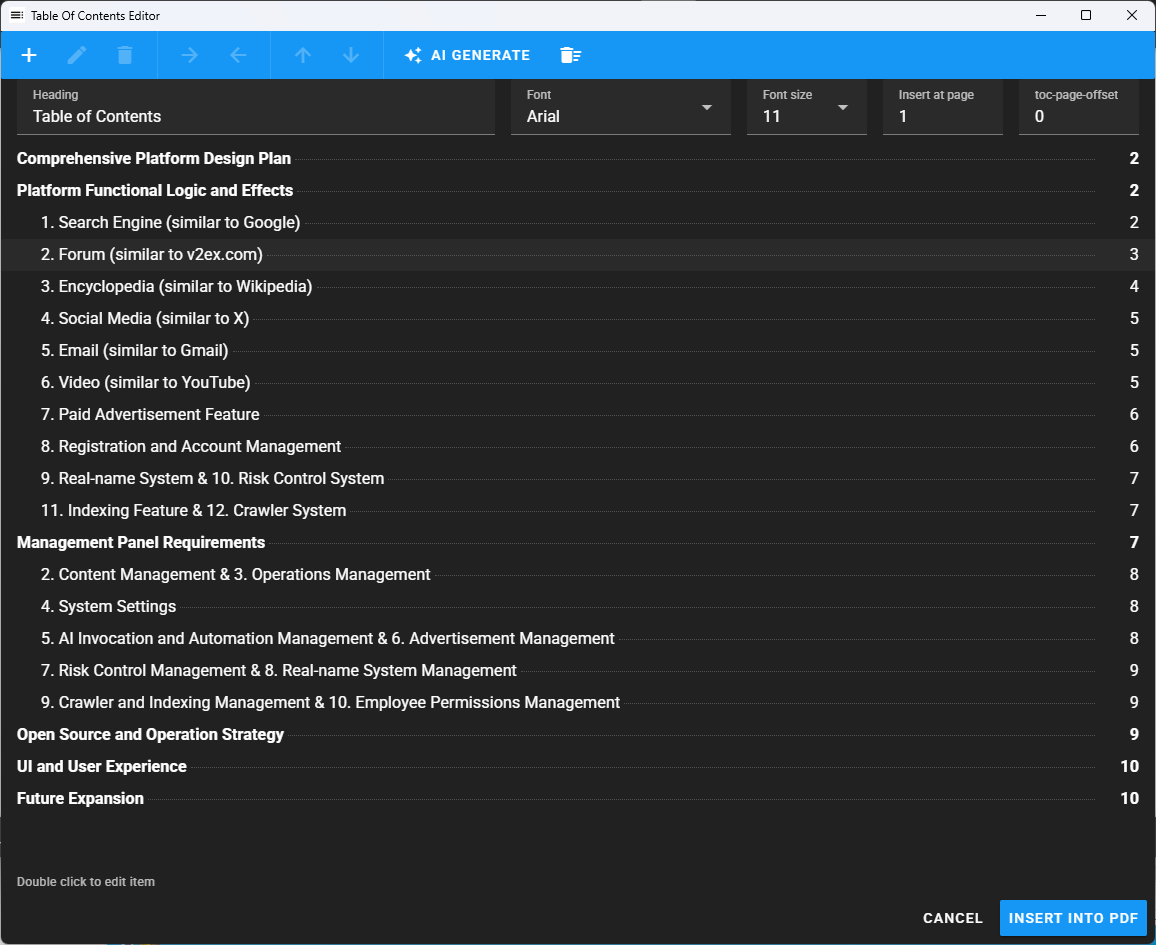Maximize the Table Of Contents Editor window

coord(1086,15)
